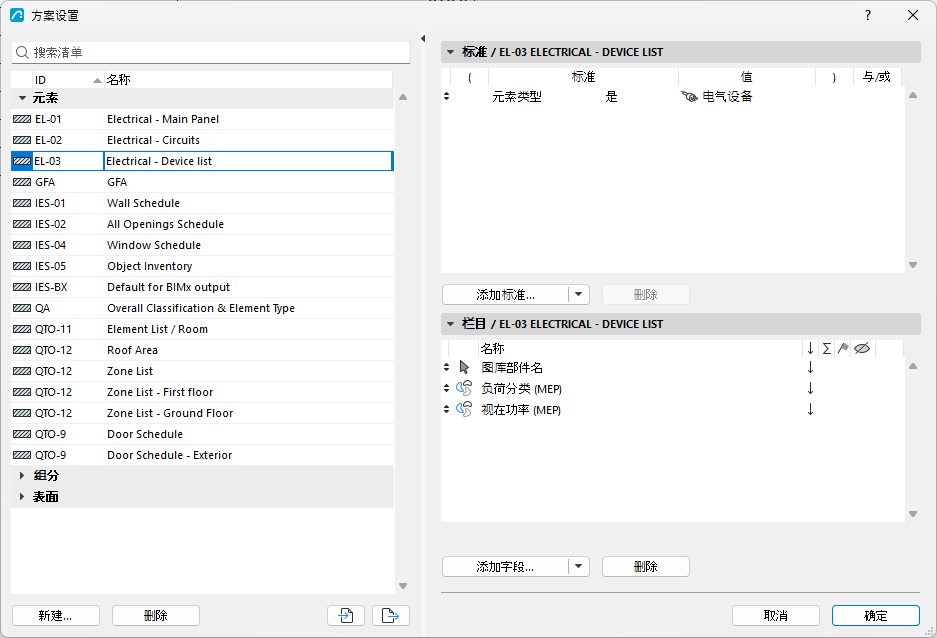
Task: Click the 添加字段... button
Action: [x=506, y=566]
